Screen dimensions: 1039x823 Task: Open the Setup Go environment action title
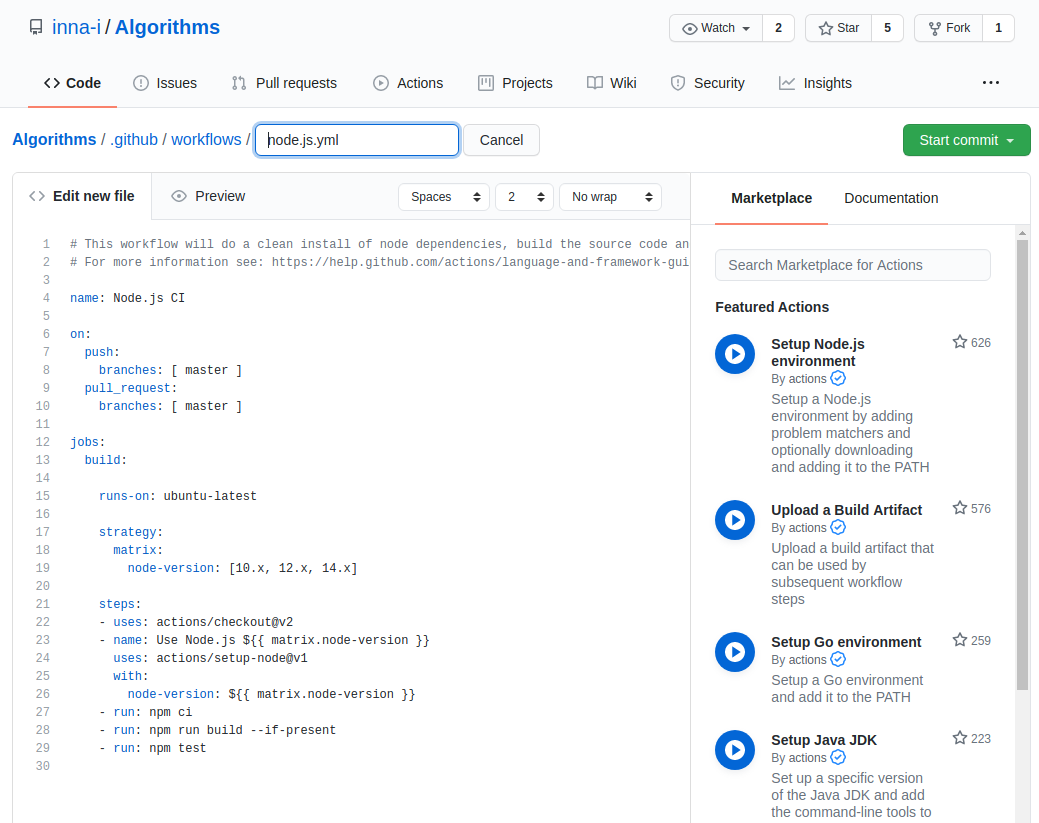coord(846,642)
